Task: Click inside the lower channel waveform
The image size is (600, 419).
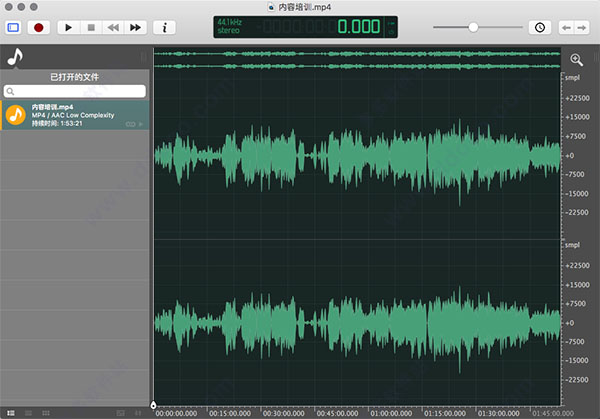Action: tap(357, 323)
